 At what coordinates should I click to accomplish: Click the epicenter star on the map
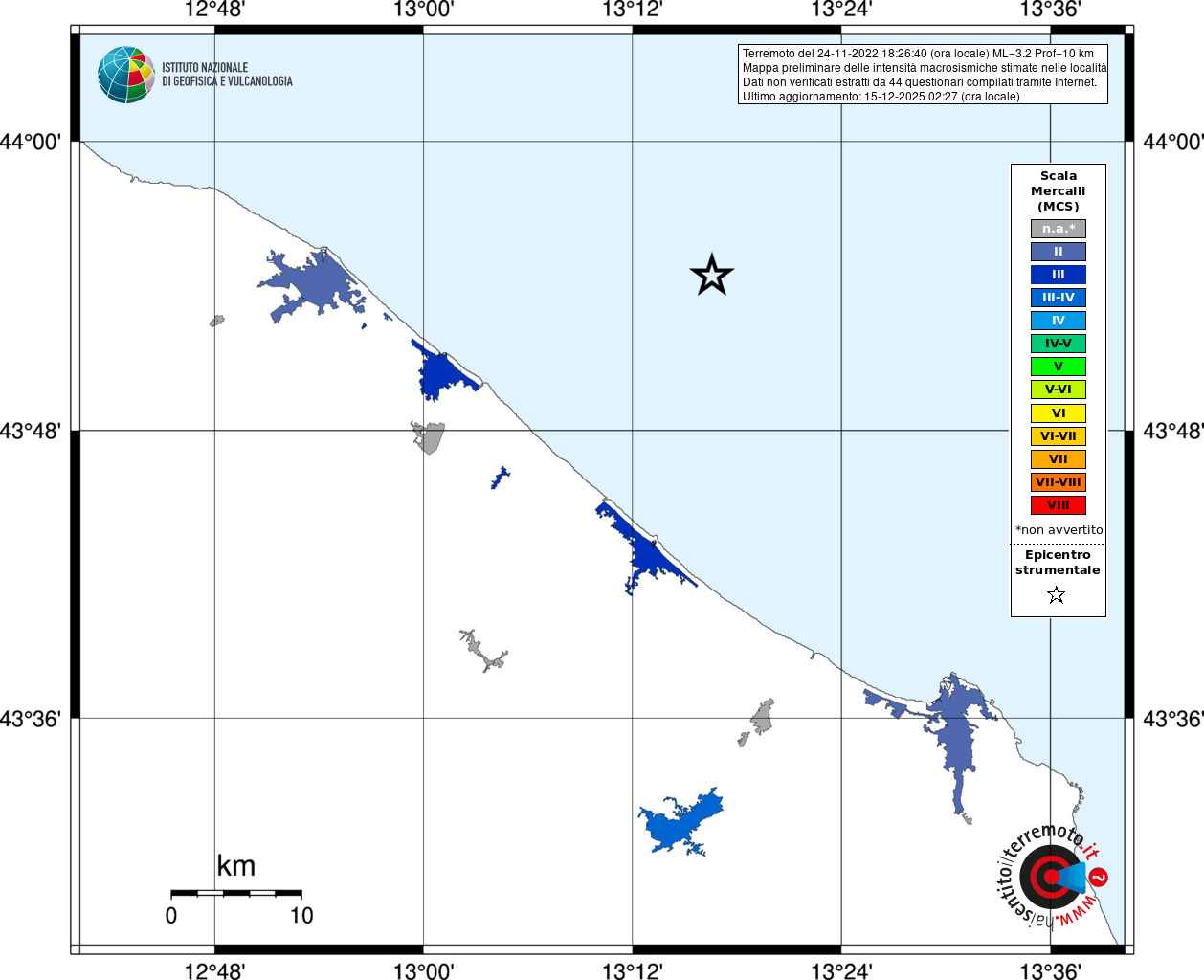click(x=711, y=275)
